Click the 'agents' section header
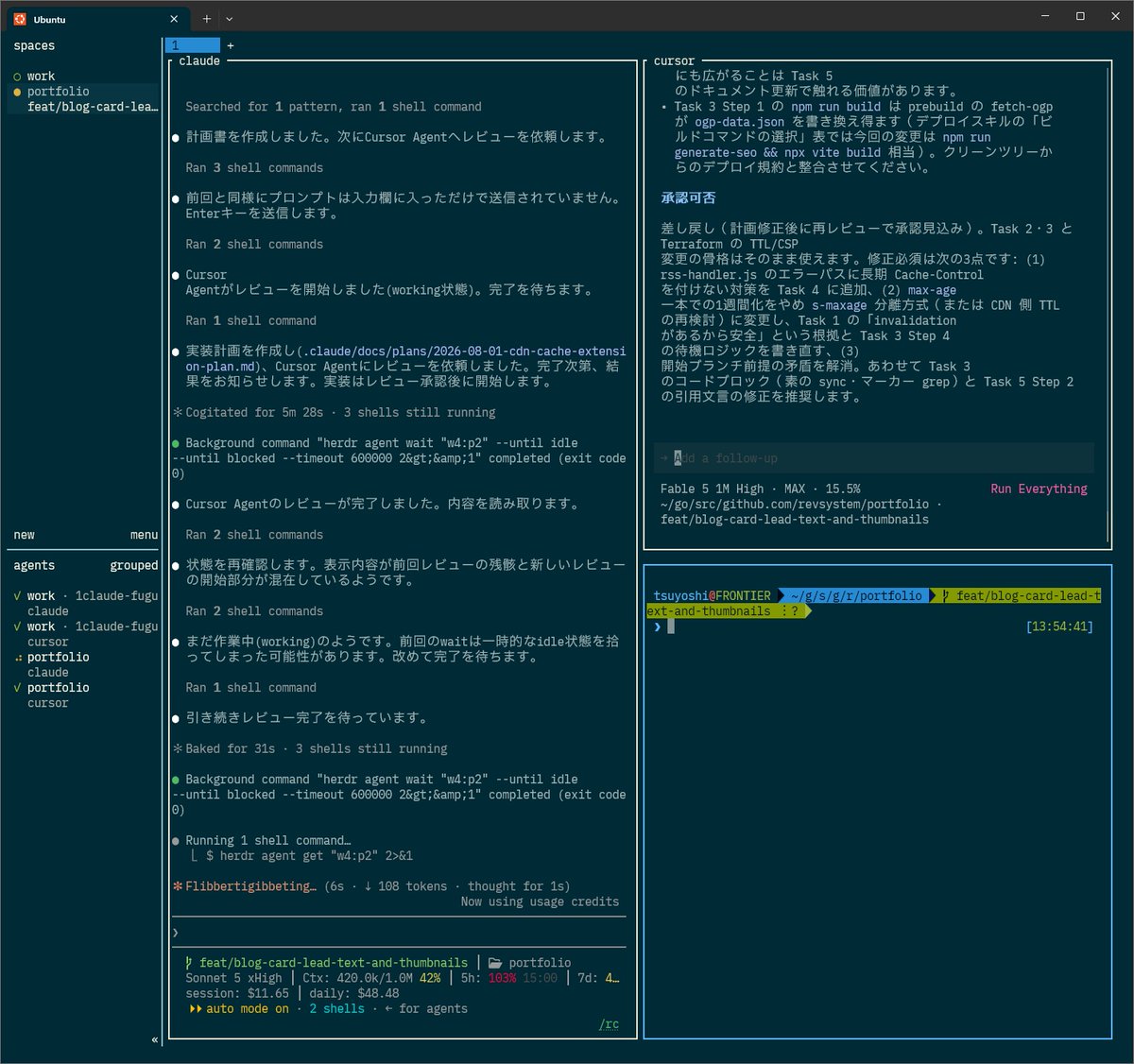 coord(34,566)
